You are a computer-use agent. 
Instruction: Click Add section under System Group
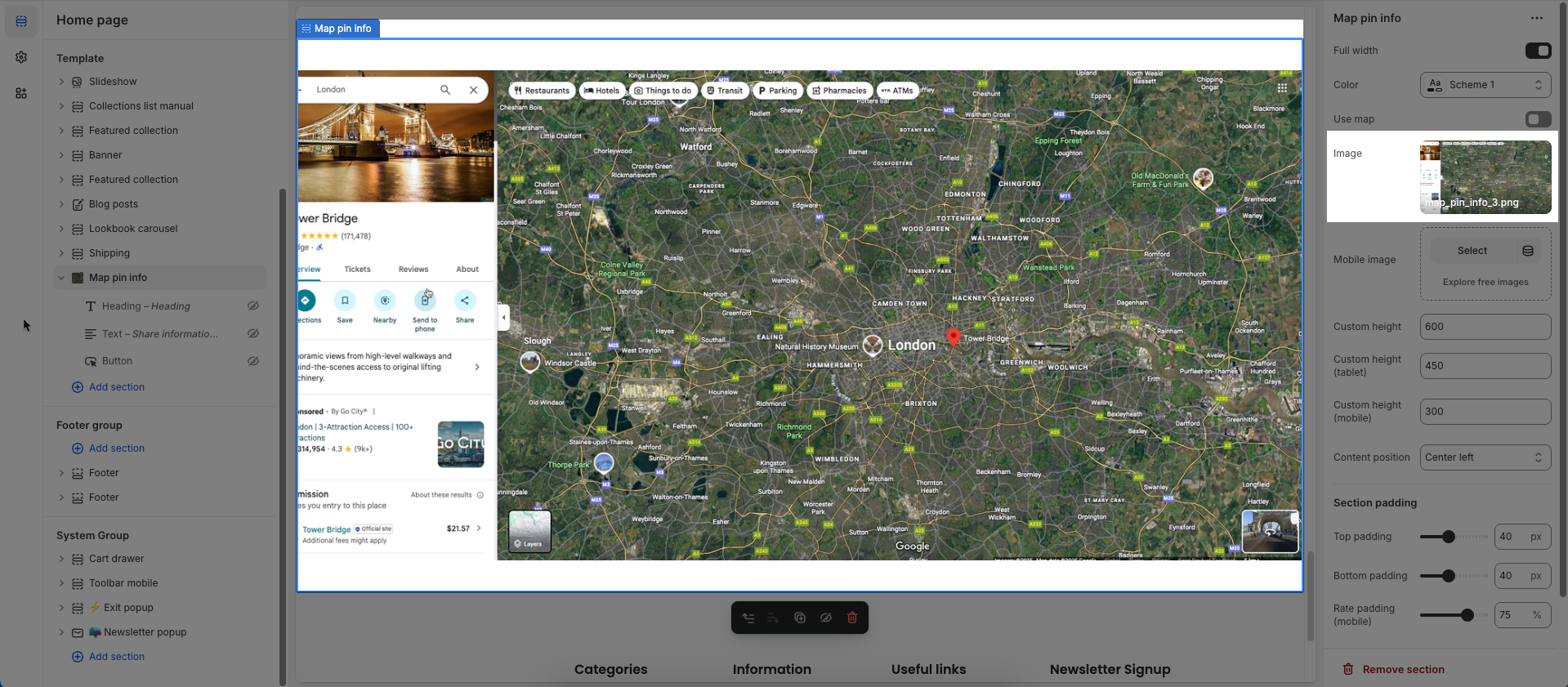pos(109,657)
